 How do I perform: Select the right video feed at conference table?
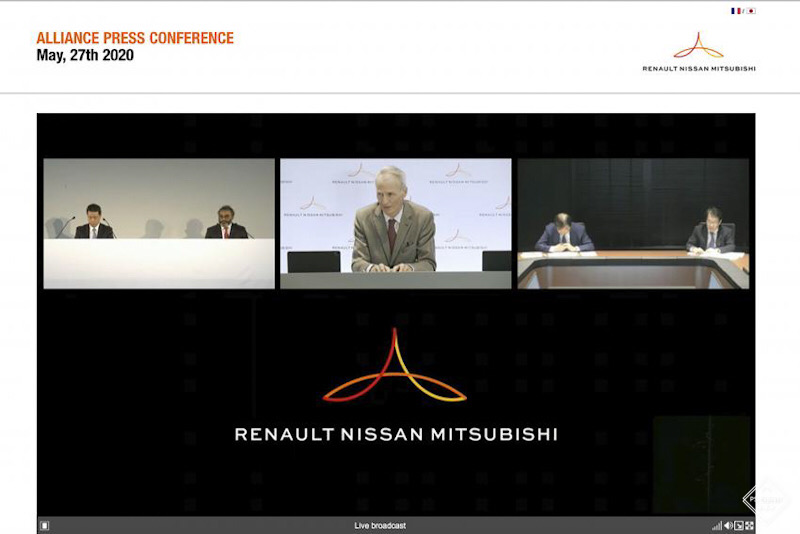[632, 223]
